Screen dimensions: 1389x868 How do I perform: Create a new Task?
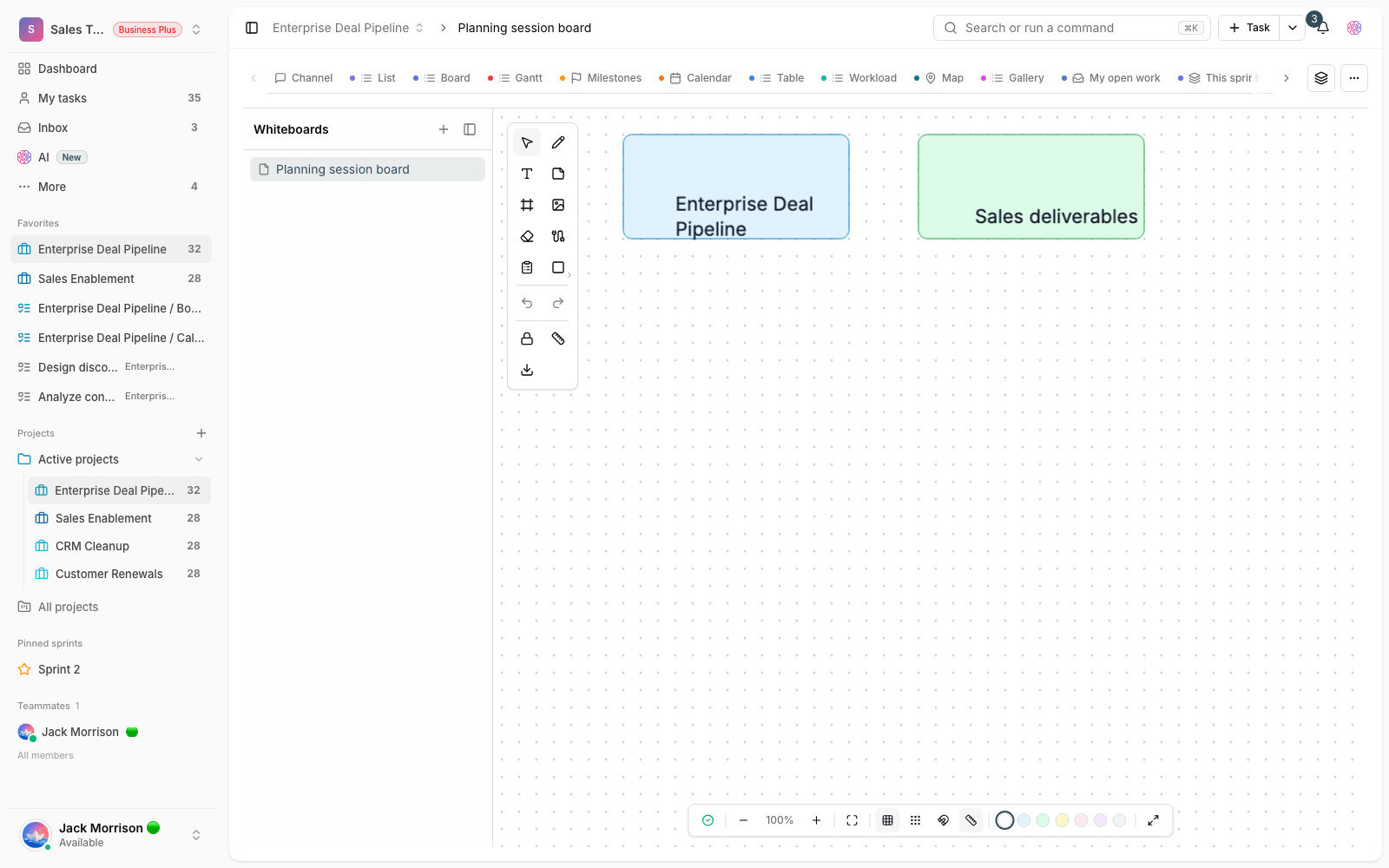(x=1249, y=28)
